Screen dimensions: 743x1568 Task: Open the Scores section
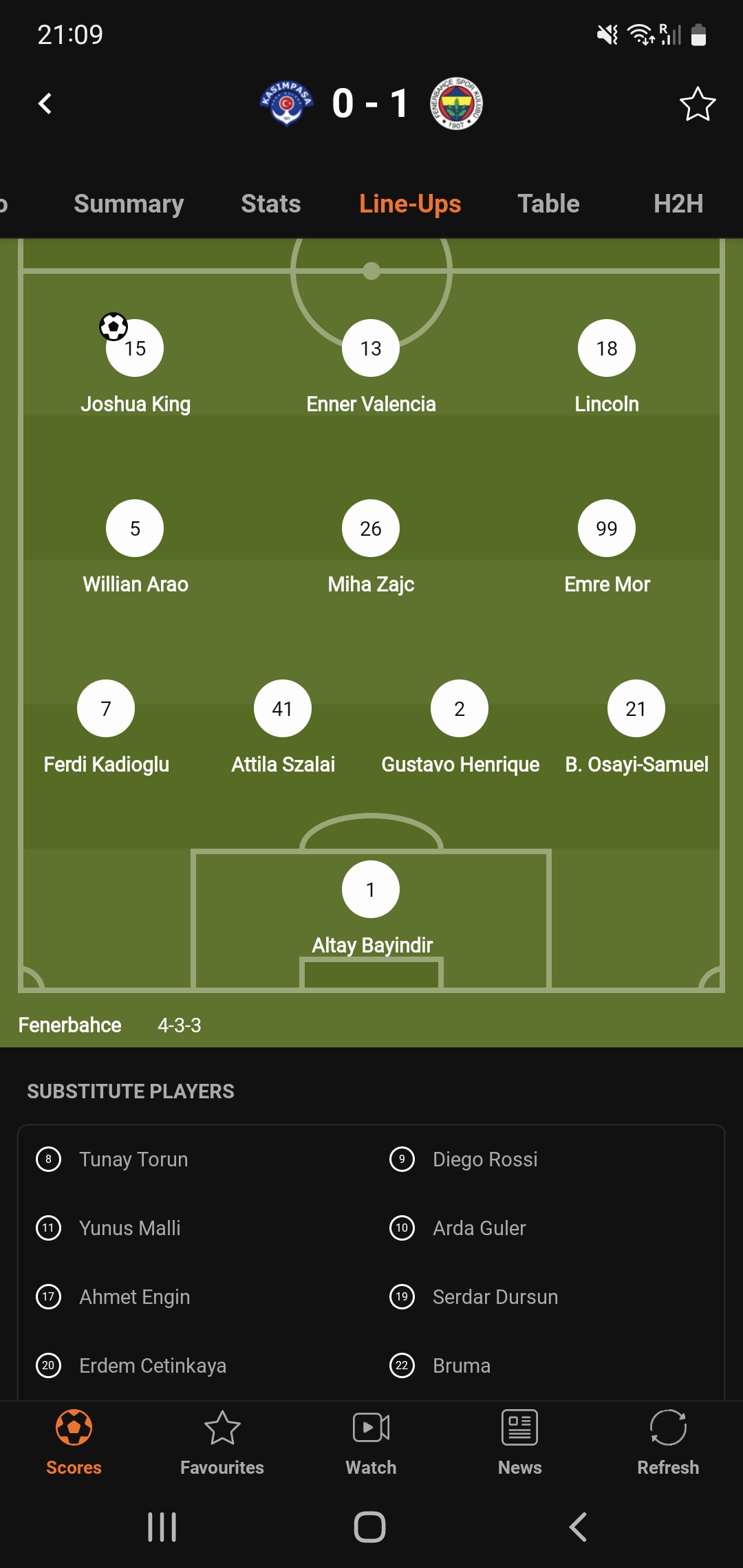74,1443
